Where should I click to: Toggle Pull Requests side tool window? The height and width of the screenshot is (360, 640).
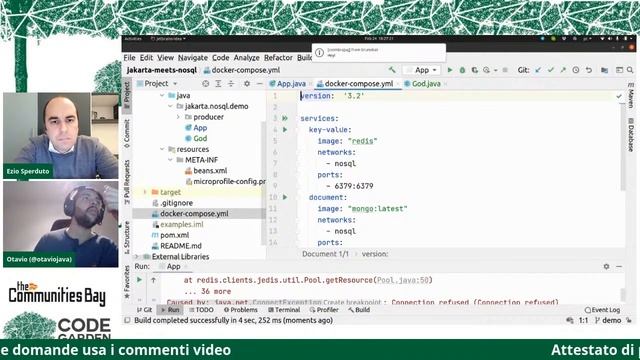[x=127, y=182]
